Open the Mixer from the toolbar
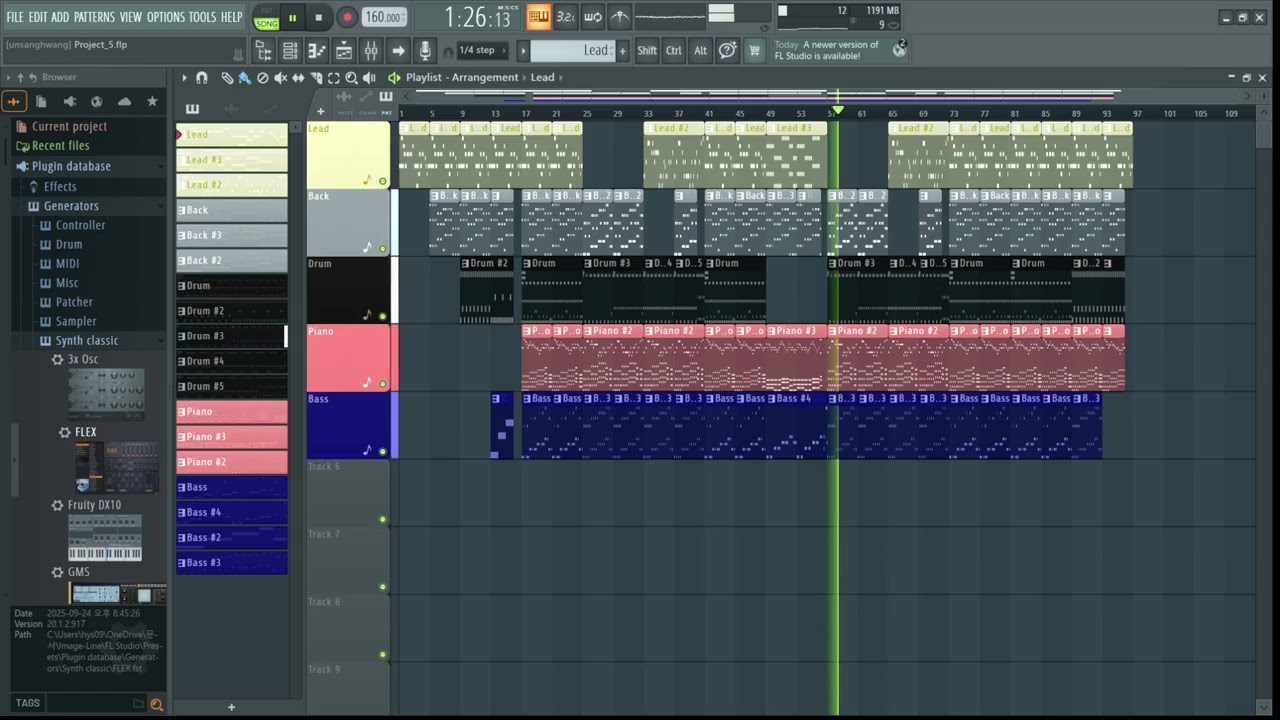 (x=371, y=50)
